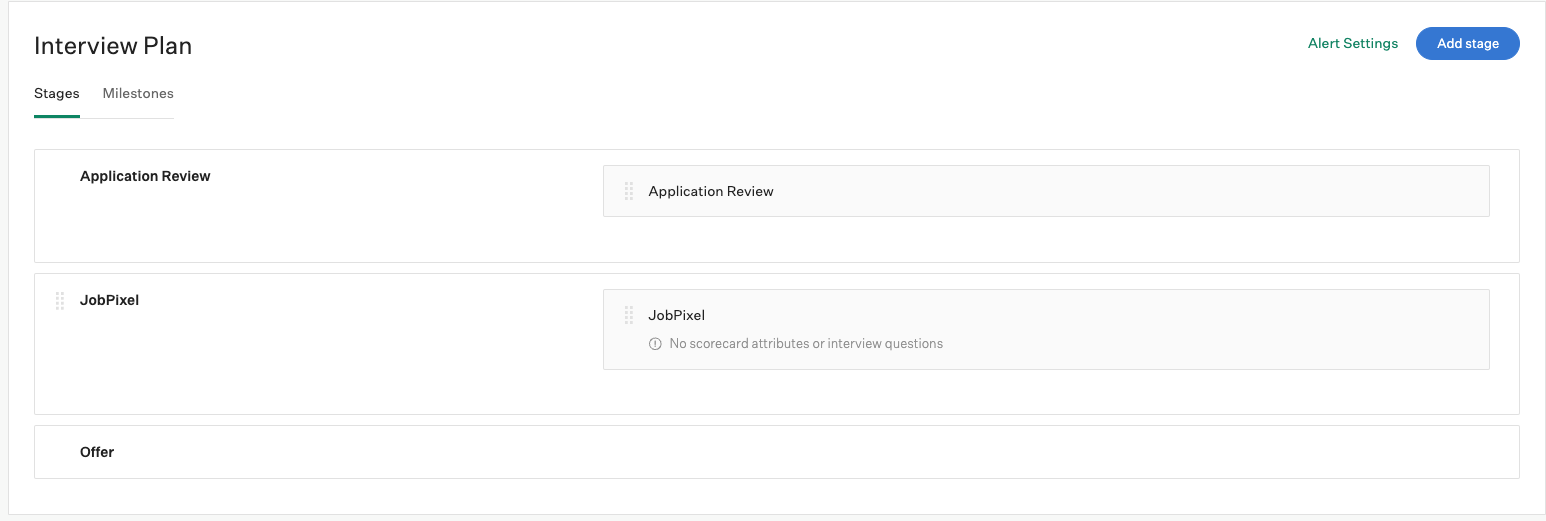Click the No scorecard attributes or interview questions notice
Screen dimensions: 1546x521
(806, 344)
